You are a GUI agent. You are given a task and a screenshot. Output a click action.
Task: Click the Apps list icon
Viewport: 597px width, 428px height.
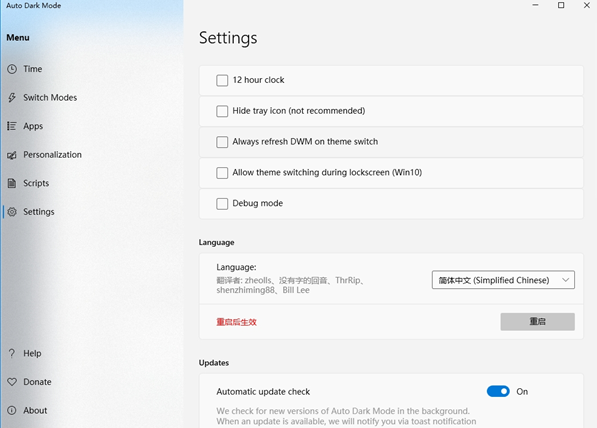click(x=12, y=126)
